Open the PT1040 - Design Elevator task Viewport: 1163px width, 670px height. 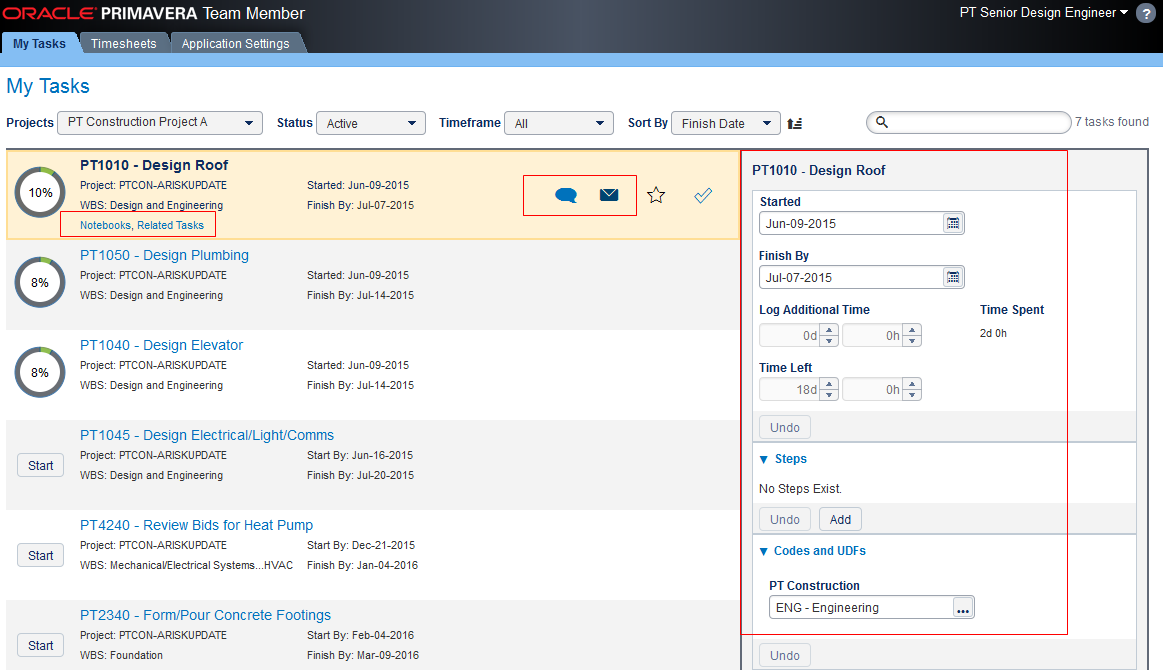(162, 345)
